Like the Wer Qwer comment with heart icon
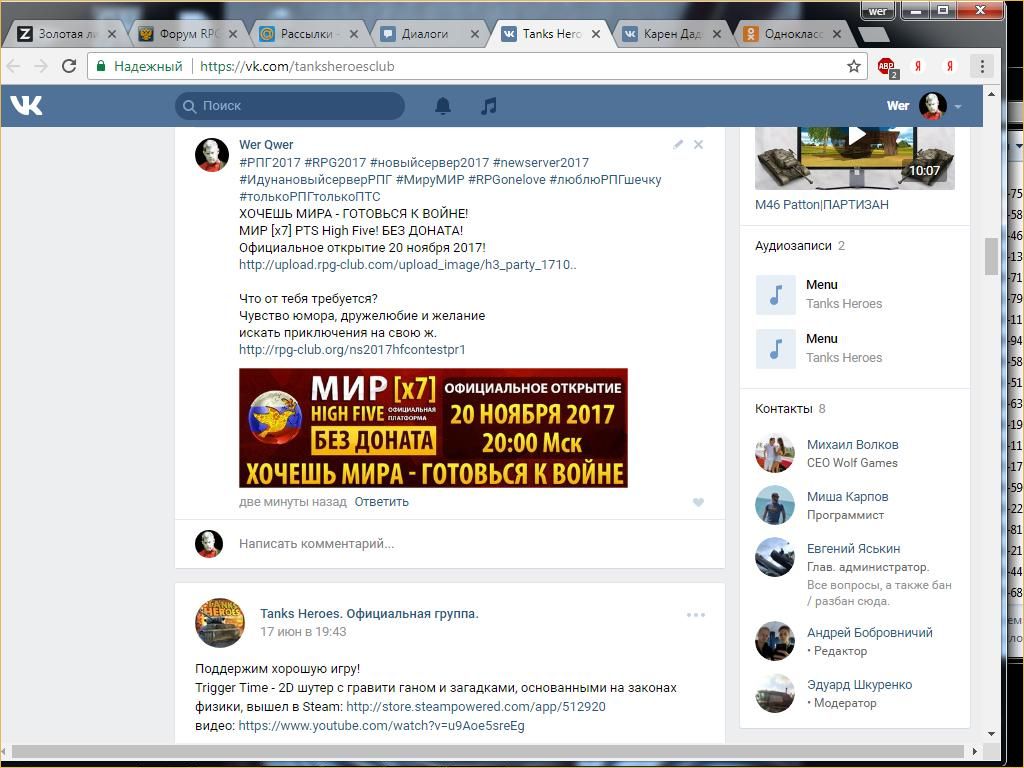 point(698,502)
